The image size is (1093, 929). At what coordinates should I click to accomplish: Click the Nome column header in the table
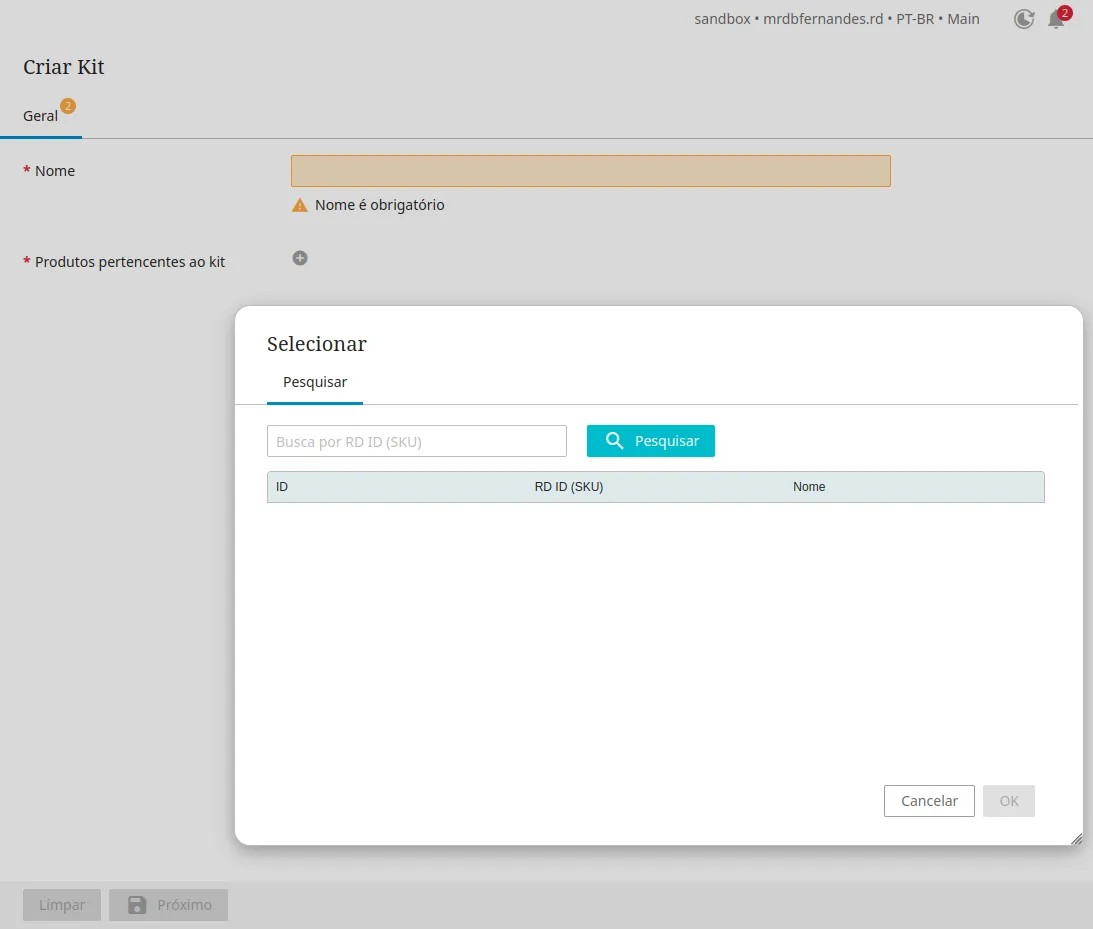(x=809, y=487)
